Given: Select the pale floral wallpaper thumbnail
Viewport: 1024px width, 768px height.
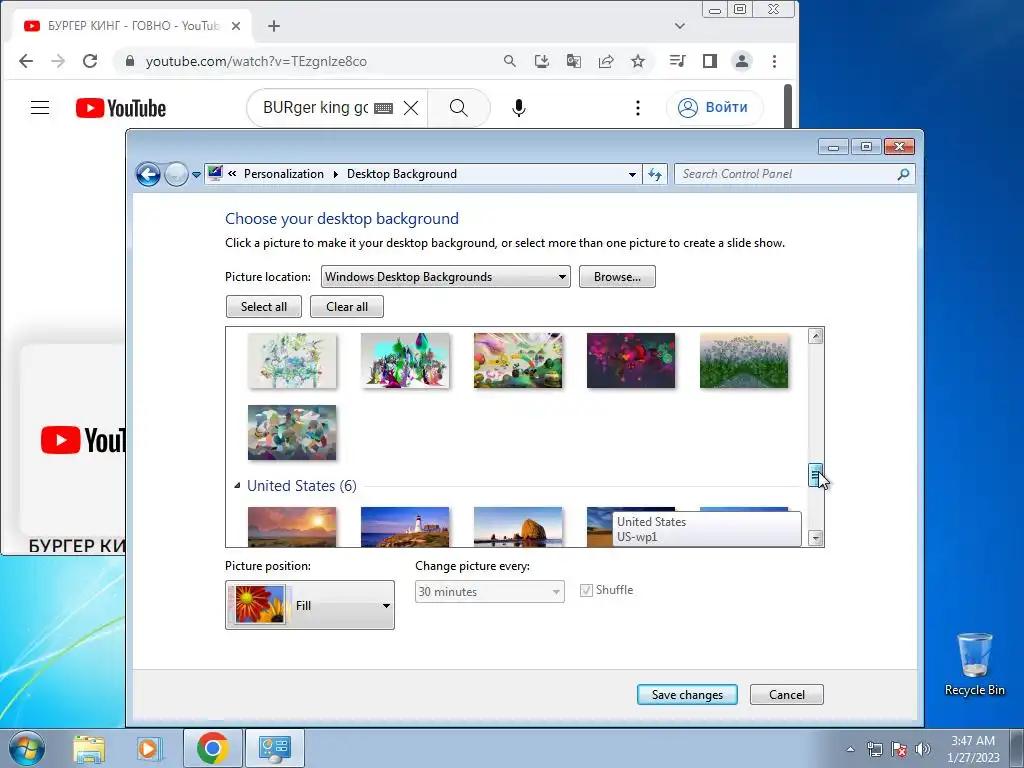Looking at the screenshot, I should 292,360.
